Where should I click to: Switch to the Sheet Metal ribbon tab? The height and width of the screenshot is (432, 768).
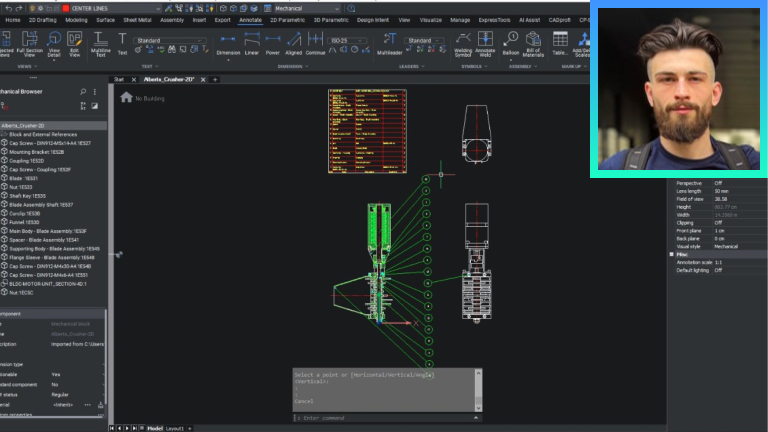point(136,19)
